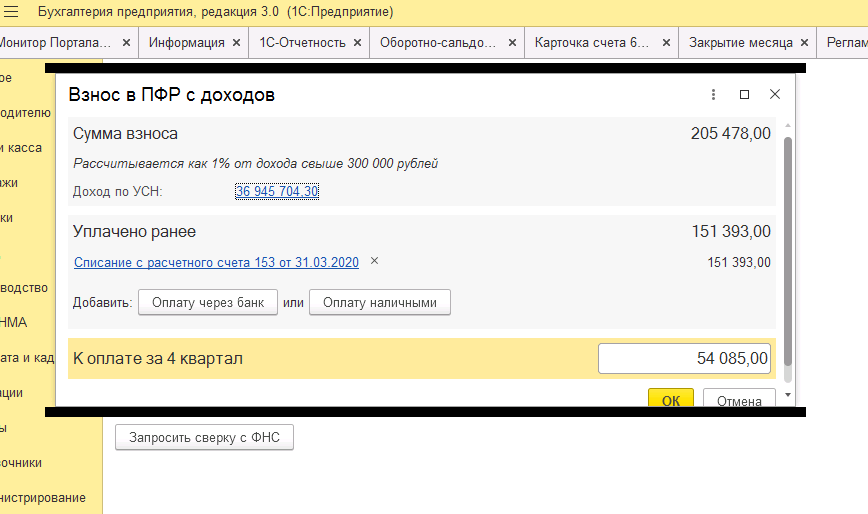Click the scrollbar up arrow in the dialog
This screenshot has height=514, width=868.
pyautogui.click(x=788, y=126)
